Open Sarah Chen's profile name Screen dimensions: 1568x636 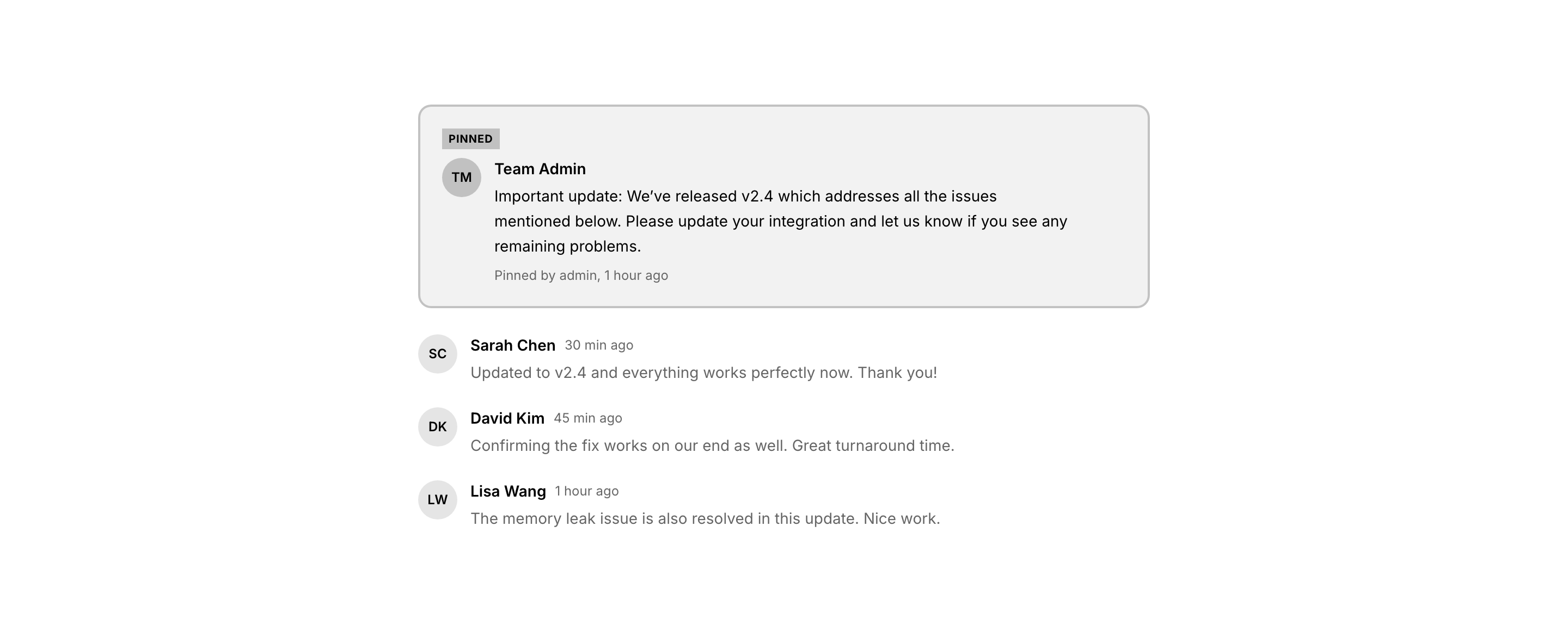coord(512,346)
